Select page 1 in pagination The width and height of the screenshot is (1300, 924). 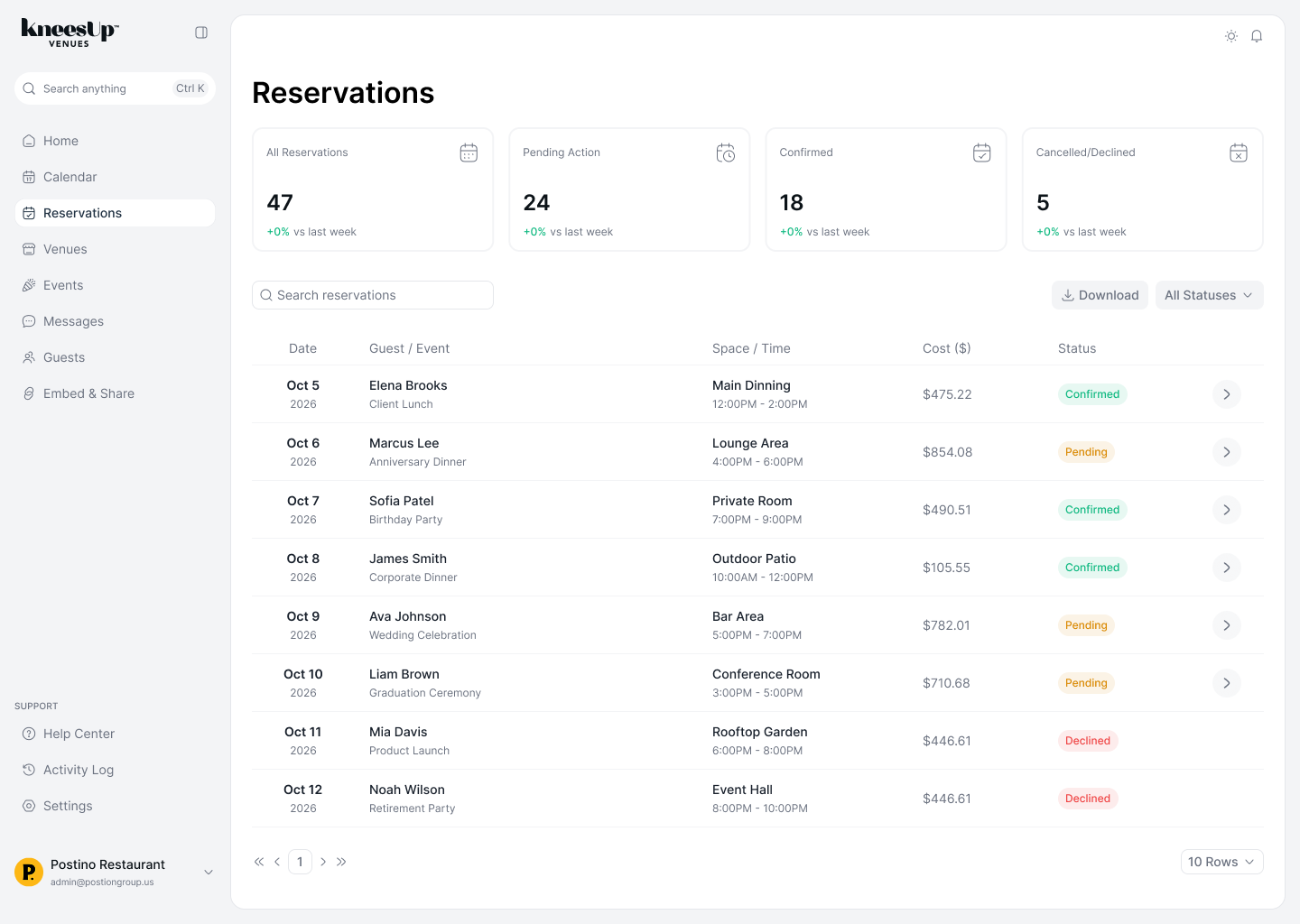(x=300, y=862)
